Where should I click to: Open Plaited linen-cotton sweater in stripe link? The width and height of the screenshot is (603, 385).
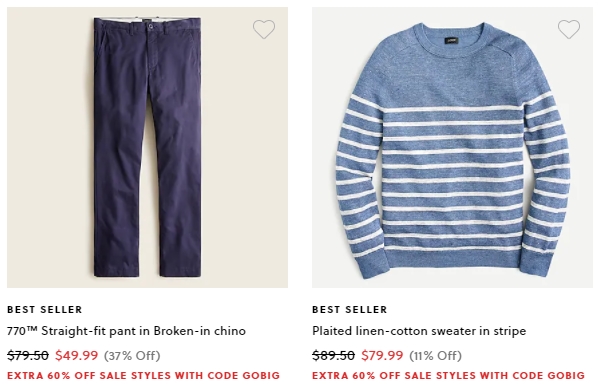tap(419, 331)
